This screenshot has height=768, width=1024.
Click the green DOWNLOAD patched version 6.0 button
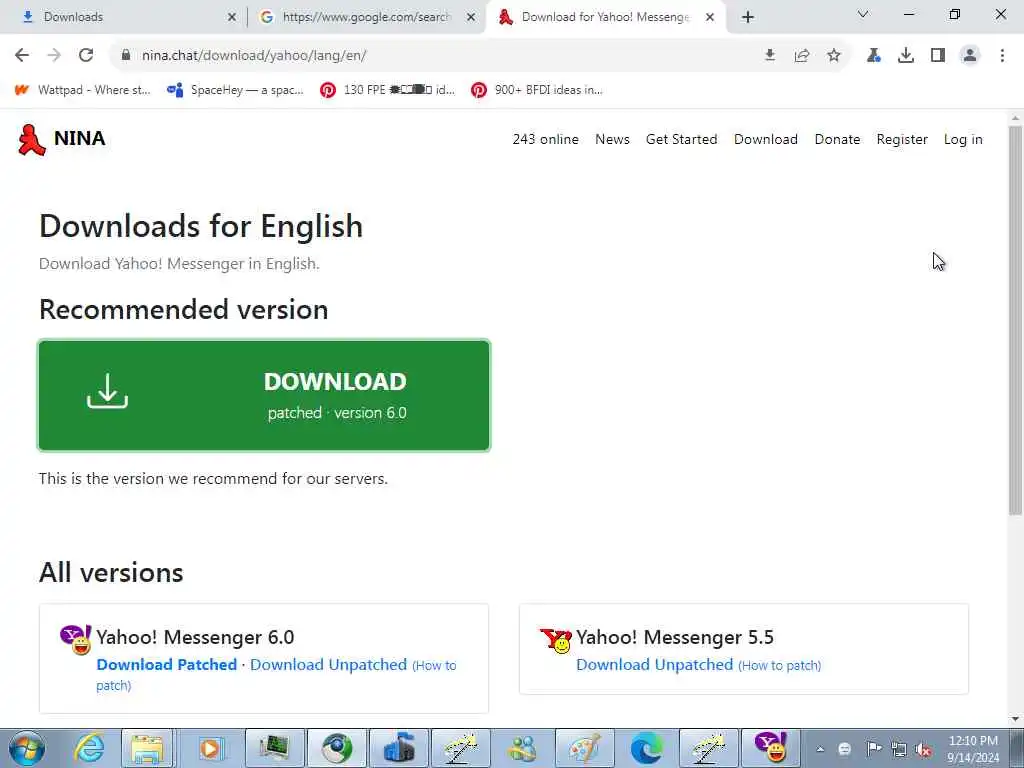coord(264,396)
